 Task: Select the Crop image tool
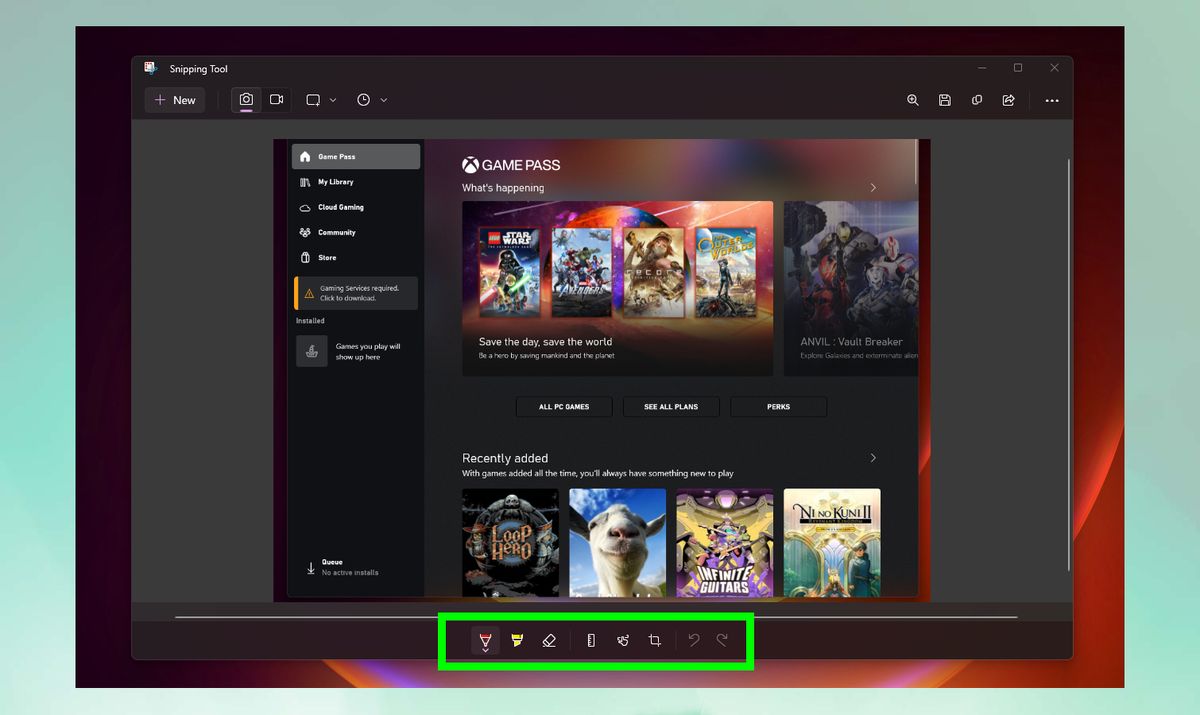tap(654, 640)
